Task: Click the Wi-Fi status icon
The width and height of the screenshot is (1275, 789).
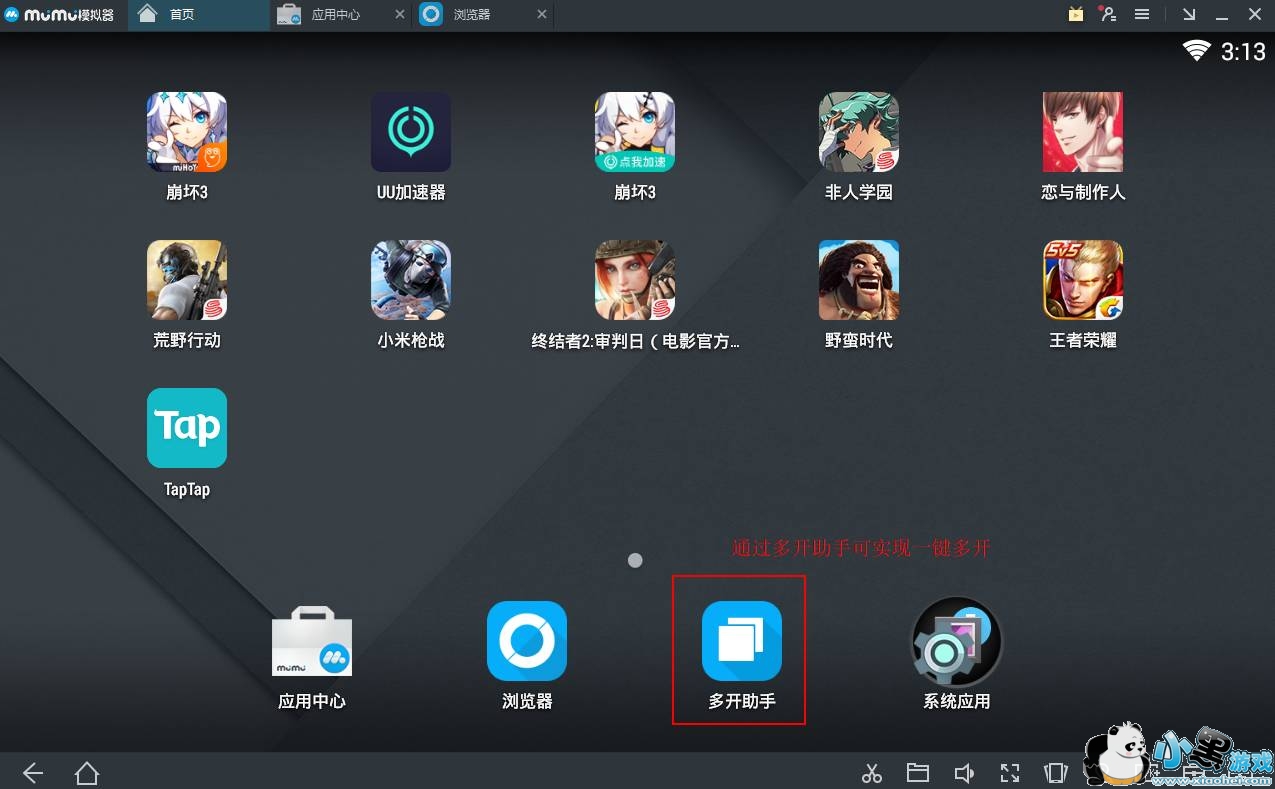Action: 1197,50
